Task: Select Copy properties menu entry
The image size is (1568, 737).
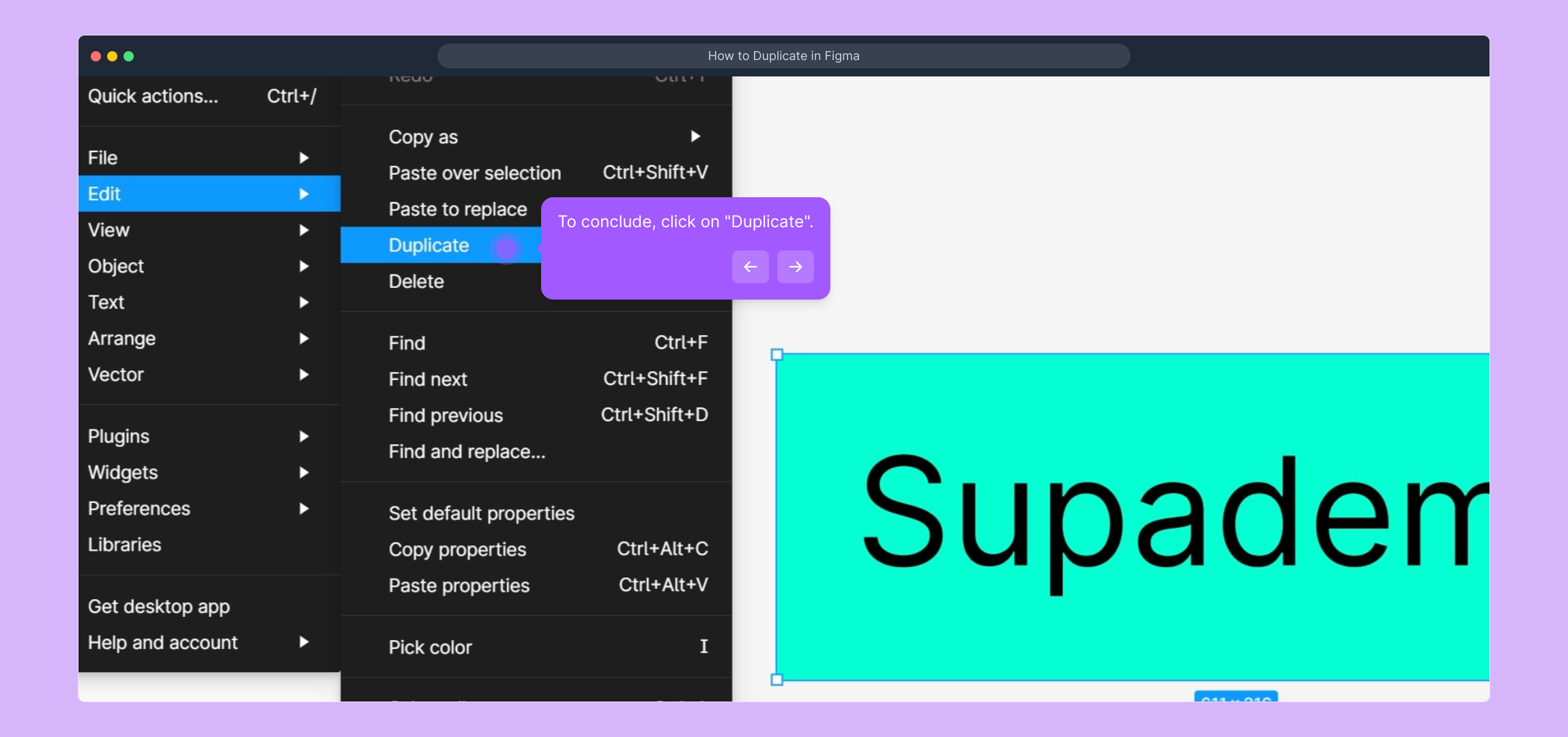Action: click(x=457, y=549)
